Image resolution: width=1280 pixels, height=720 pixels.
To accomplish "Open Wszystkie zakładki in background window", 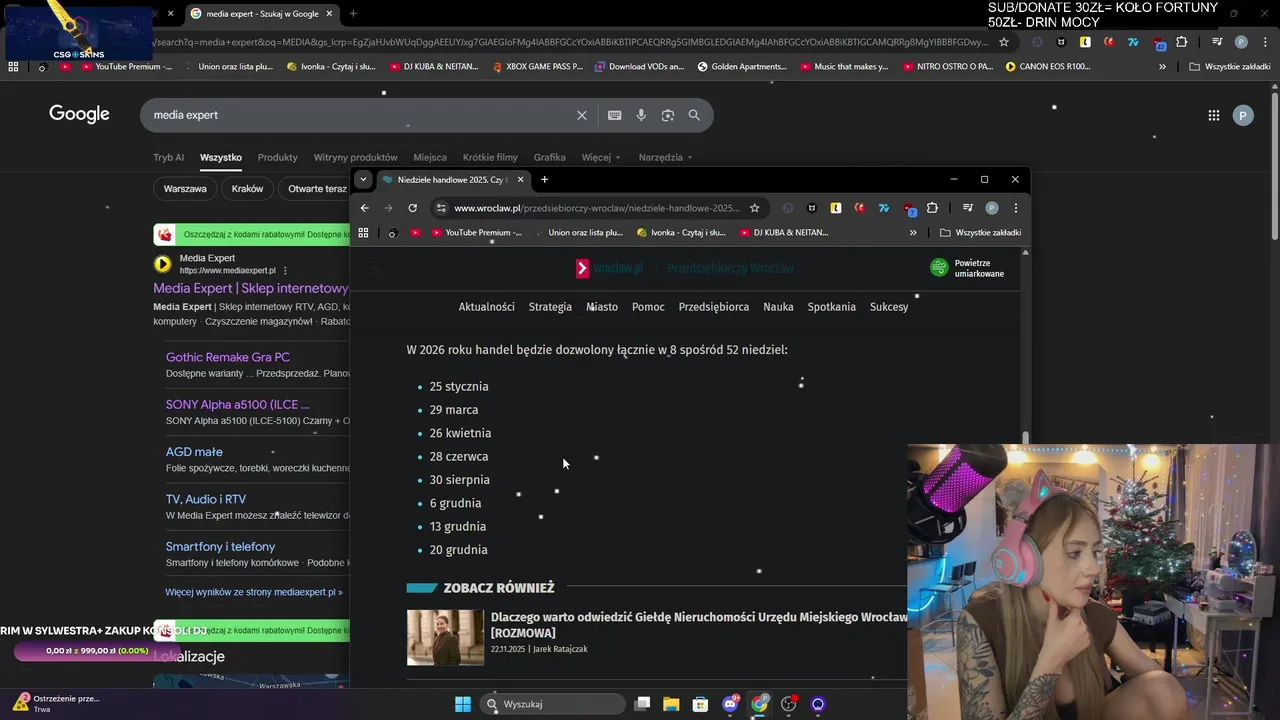I will (1230, 67).
